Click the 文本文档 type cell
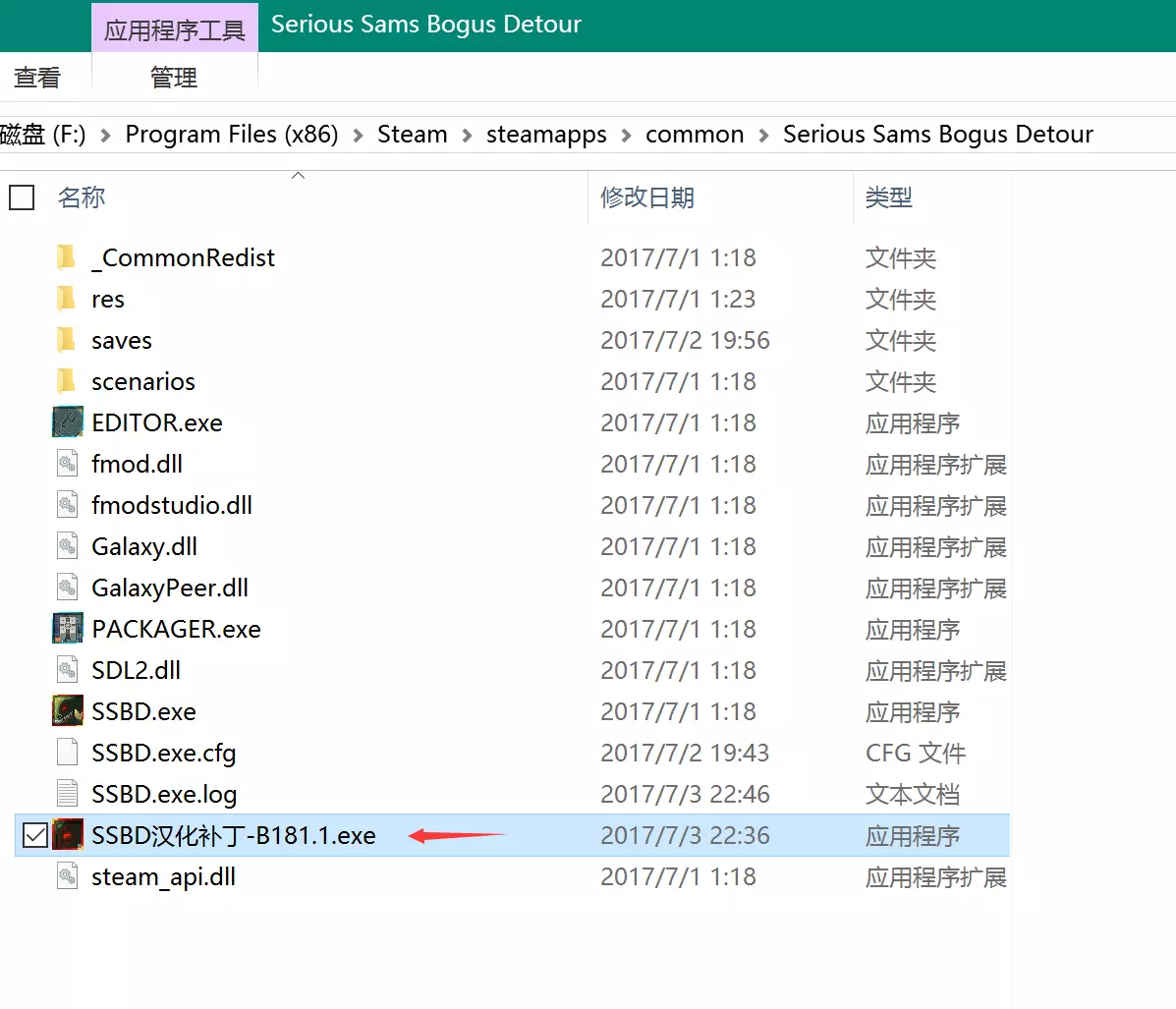This screenshot has height=1009, width=1176. click(x=912, y=795)
